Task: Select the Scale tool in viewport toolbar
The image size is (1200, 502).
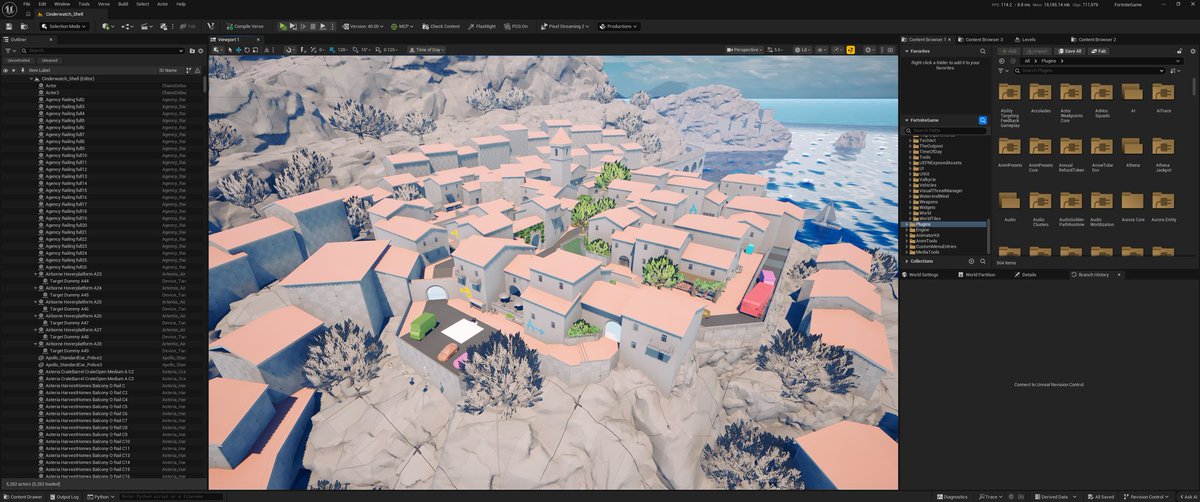Action: 255,49
